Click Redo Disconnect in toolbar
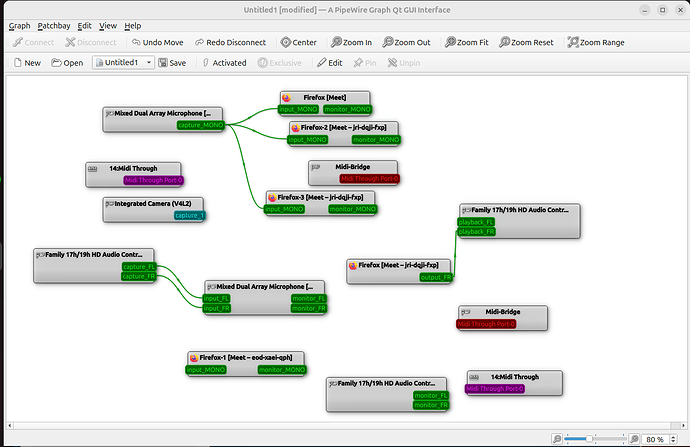Image resolution: width=690 pixels, height=447 pixels. [230, 42]
